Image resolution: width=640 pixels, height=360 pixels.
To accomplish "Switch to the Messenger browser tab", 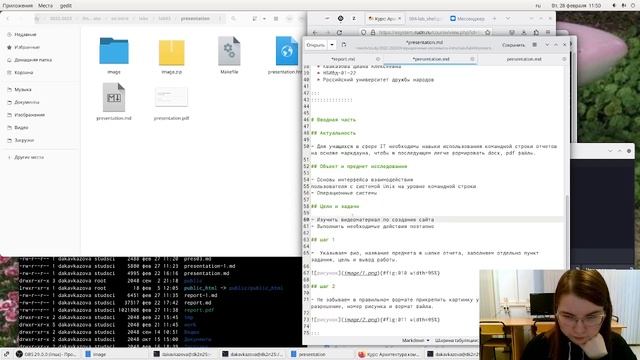I will coord(467,18).
